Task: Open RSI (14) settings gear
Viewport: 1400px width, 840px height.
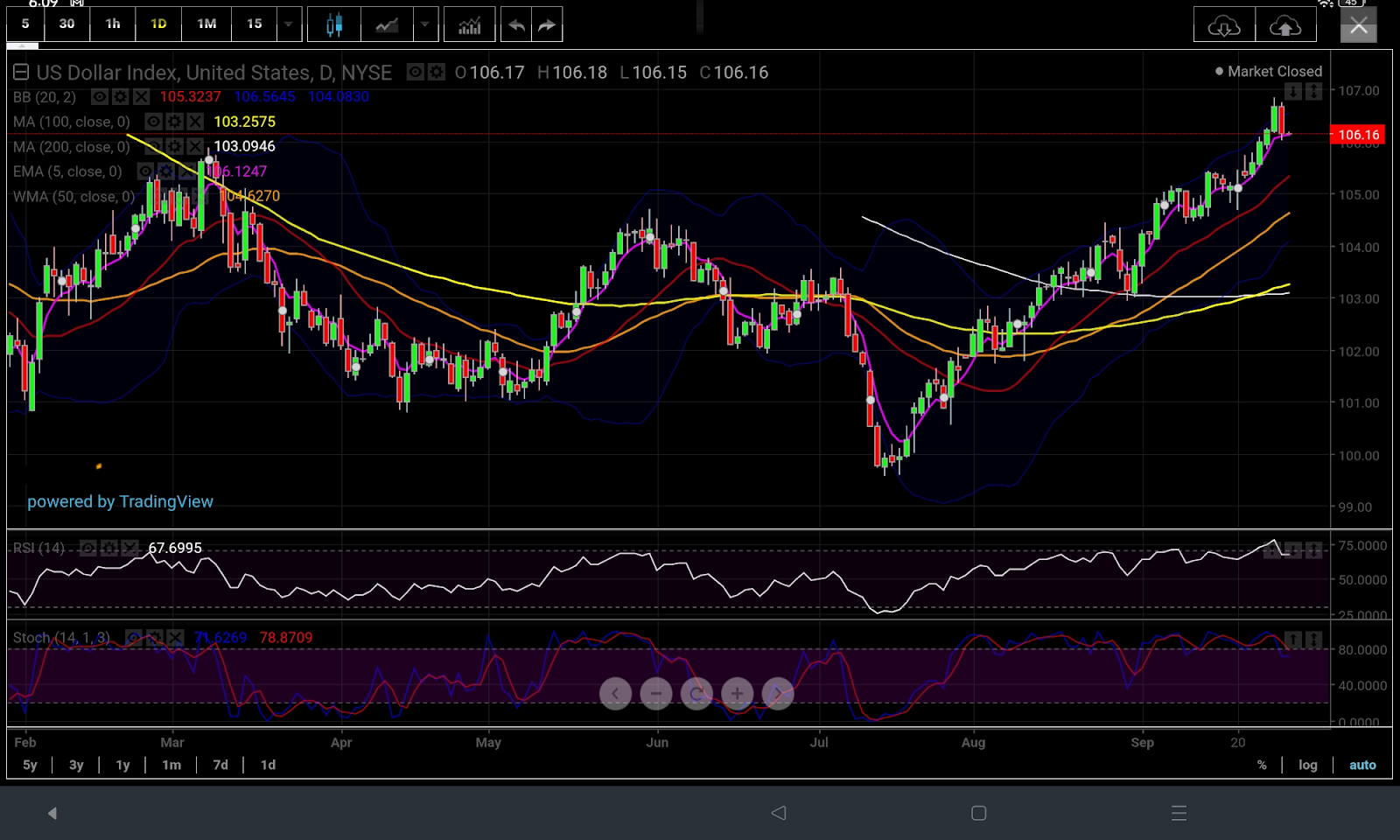Action: click(x=108, y=548)
